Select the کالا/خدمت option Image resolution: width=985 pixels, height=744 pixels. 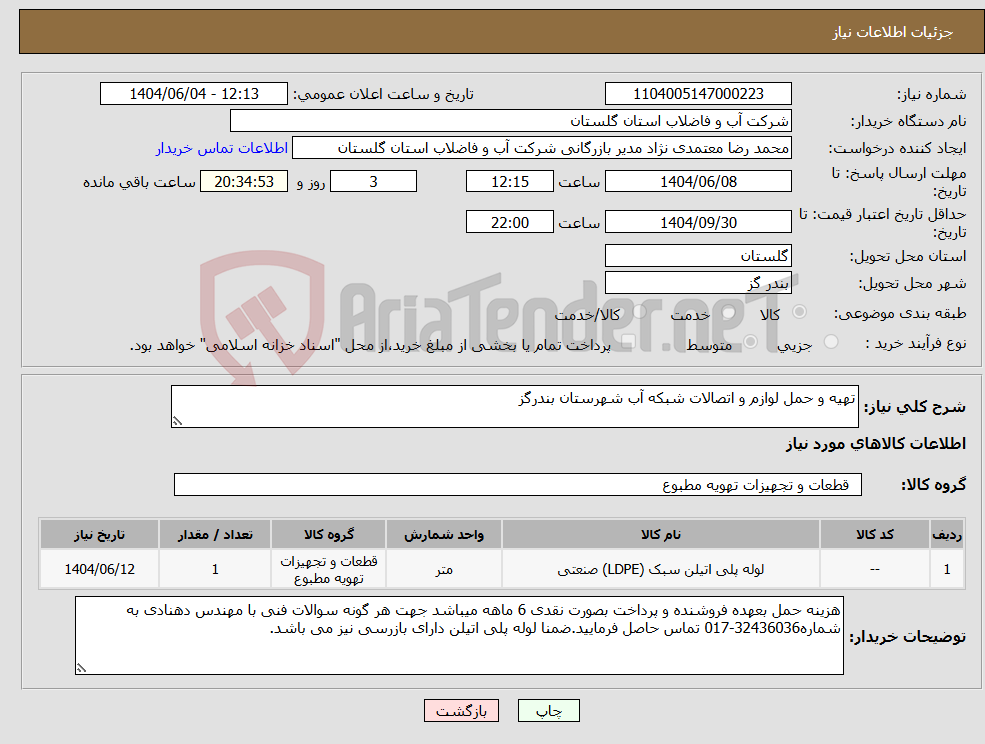[x=638, y=311]
